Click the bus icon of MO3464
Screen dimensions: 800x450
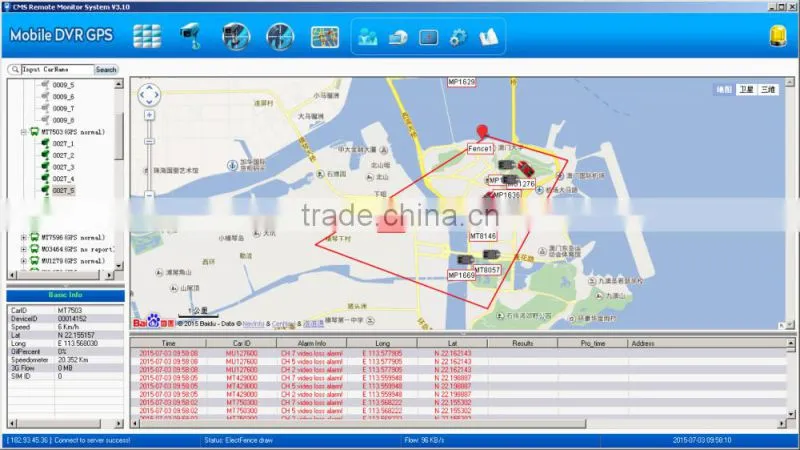tap(34, 249)
